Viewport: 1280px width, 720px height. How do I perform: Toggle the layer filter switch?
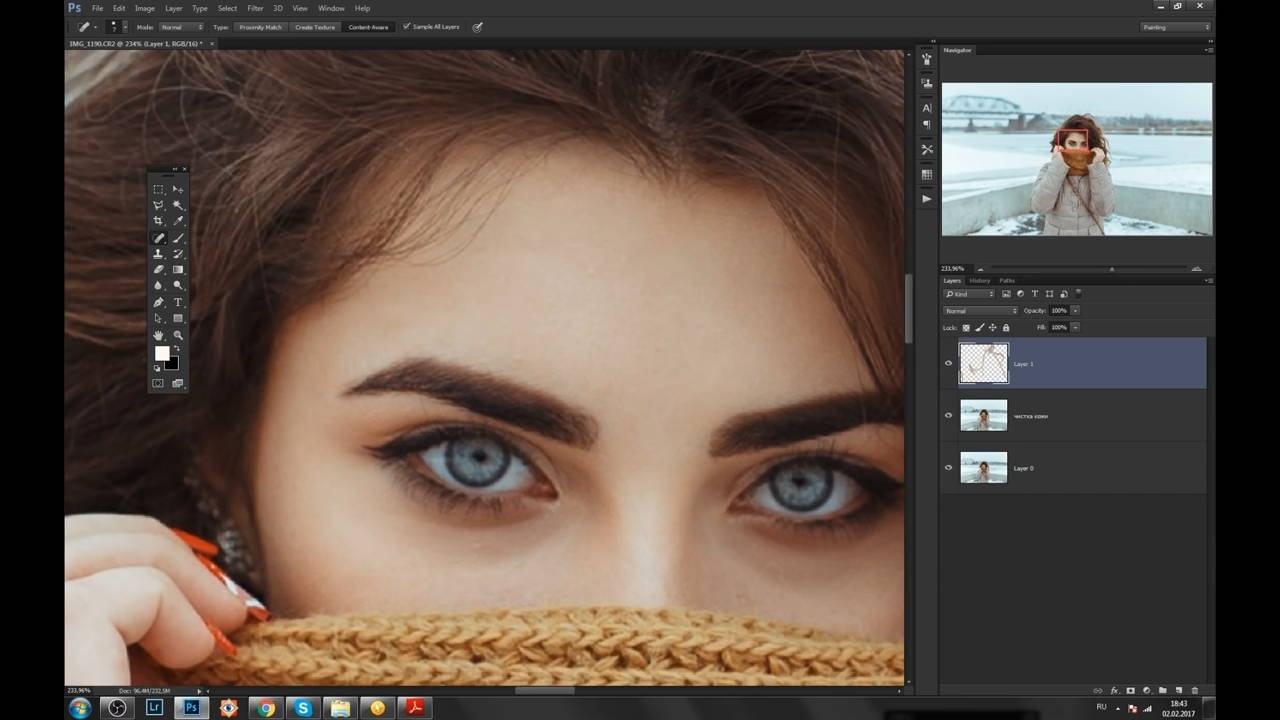pyautogui.click(x=1079, y=294)
